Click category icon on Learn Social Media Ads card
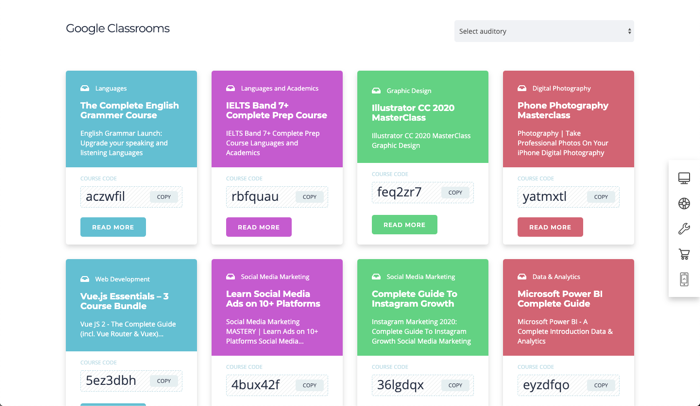Screen dimensions: 700x406 230,277
